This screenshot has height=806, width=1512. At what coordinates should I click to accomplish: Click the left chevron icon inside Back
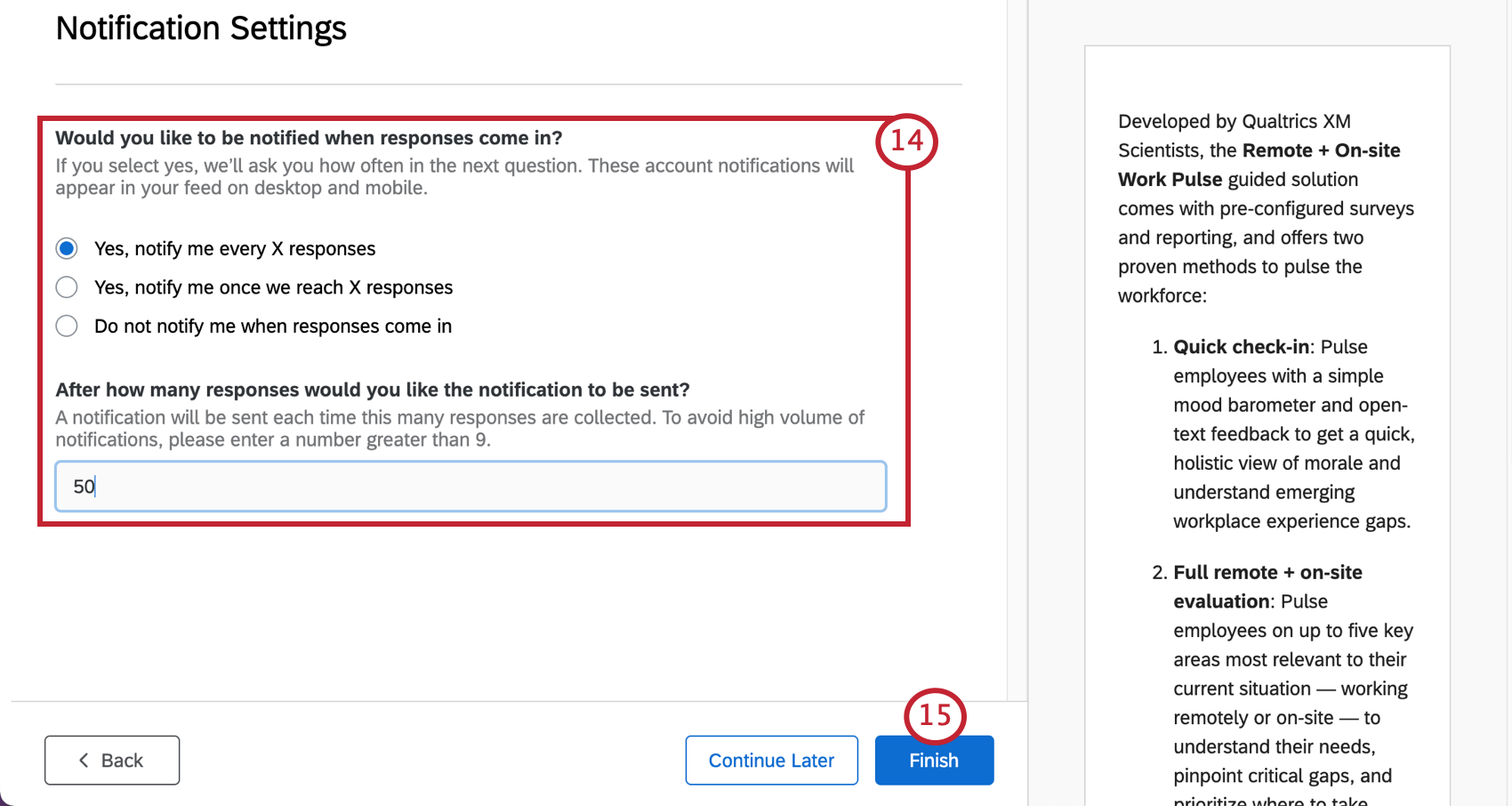pyautogui.click(x=84, y=760)
